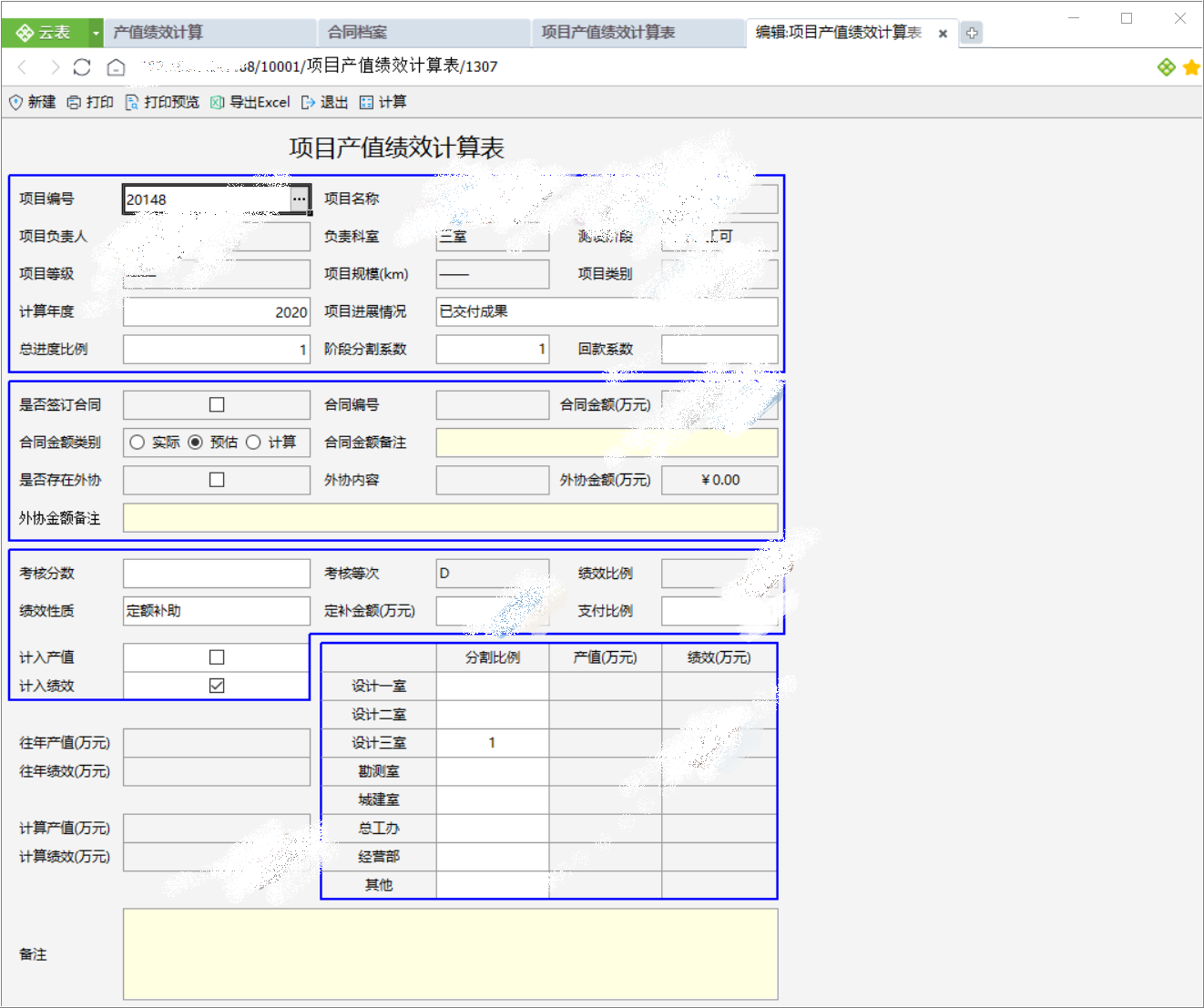Image resolution: width=1204 pixels, height=1008 pixels.
Task: Click the yellow star favorite icon
Action: (1191, 67)
